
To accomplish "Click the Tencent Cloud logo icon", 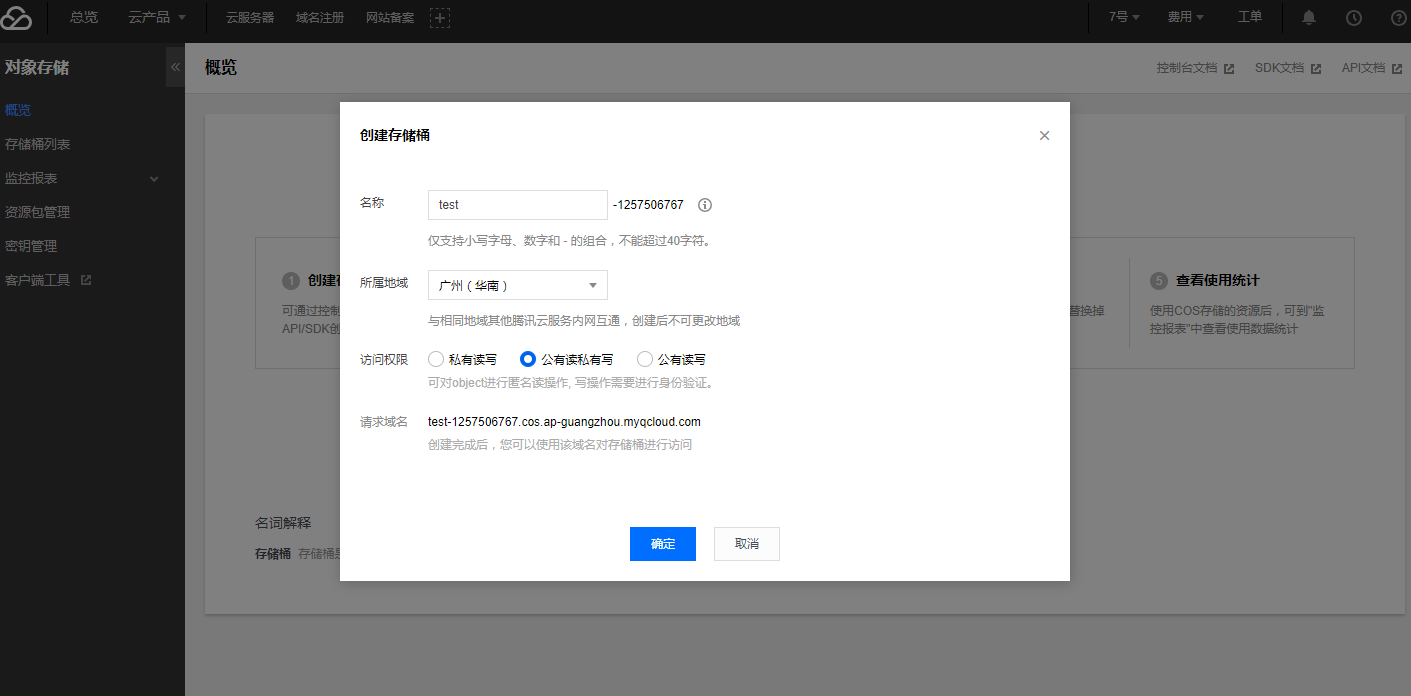I will pyautogui.click(x=17, y=18).
